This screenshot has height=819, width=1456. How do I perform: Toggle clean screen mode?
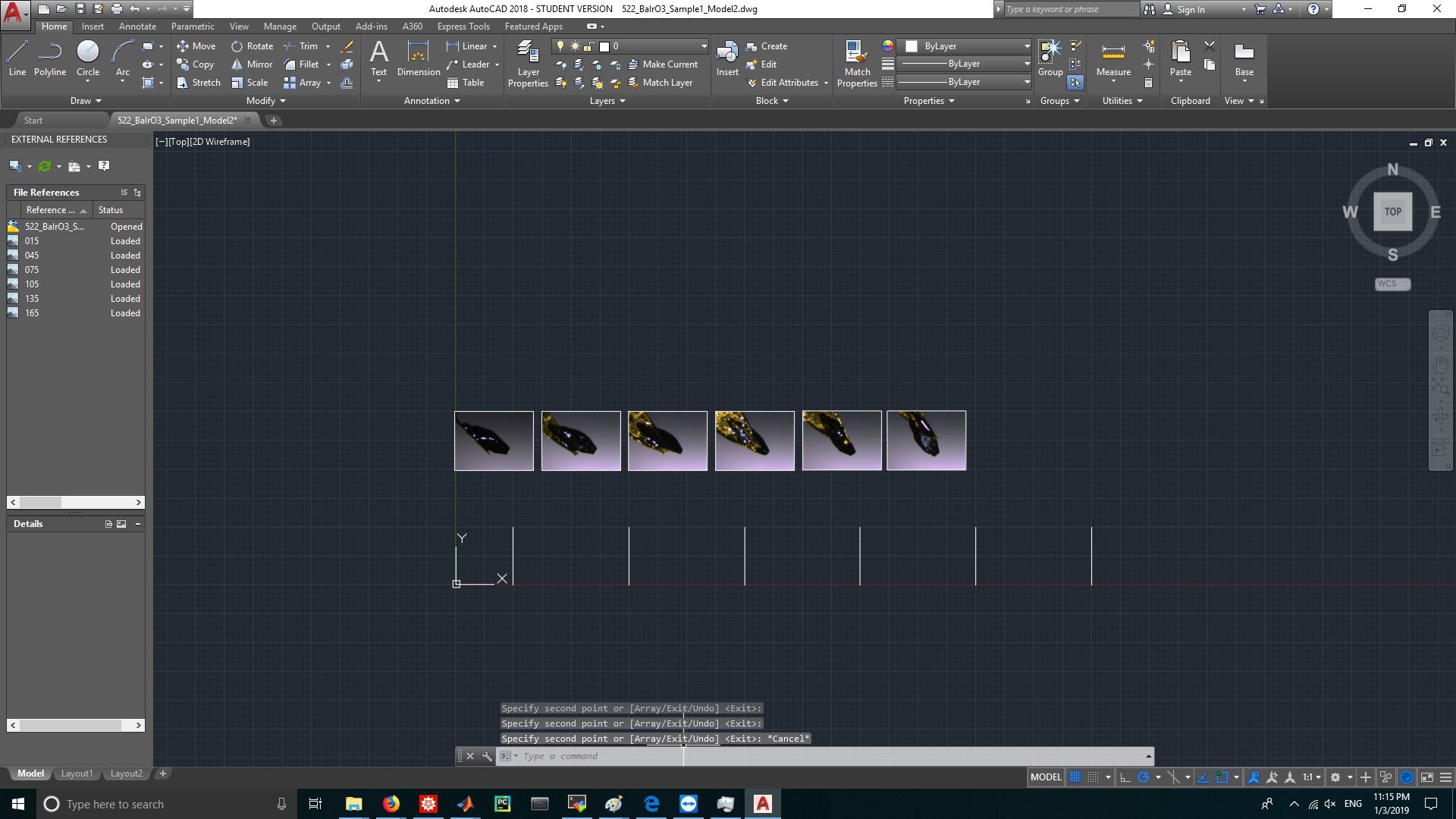pyautogui.click(x=1426, y=777)
